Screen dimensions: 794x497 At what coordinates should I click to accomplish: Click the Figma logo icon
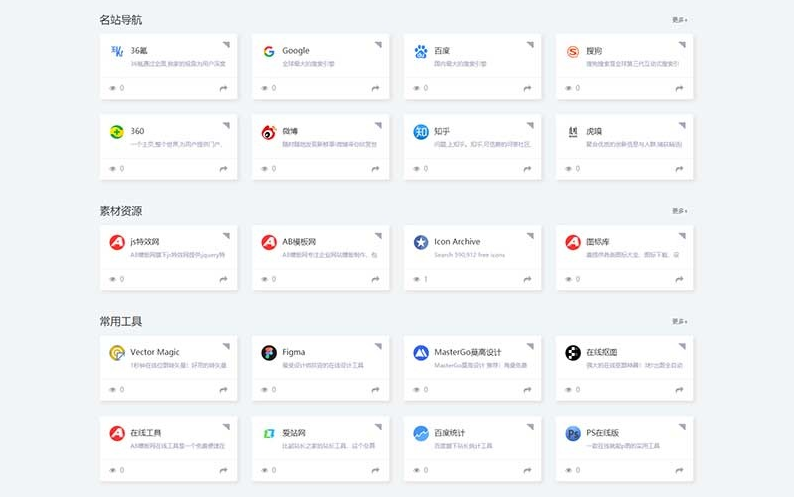[x=269, y=353]
